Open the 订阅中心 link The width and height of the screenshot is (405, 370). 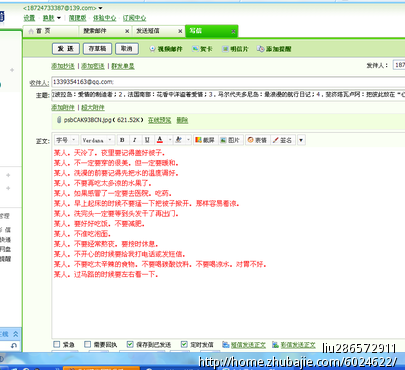coord(134,18)
